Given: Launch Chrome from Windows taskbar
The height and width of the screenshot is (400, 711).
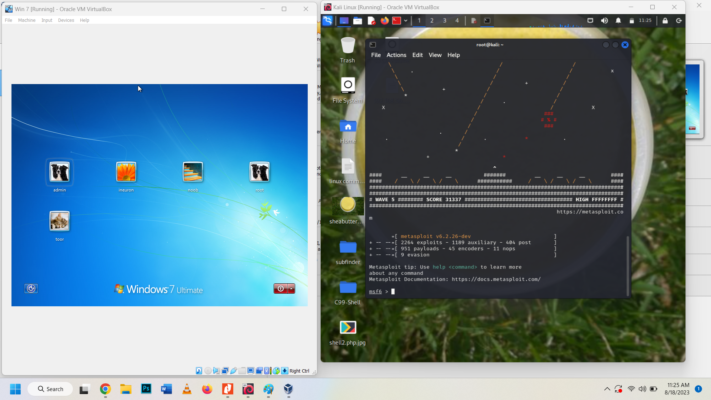Looking at the screenshot, I should 105,389.
